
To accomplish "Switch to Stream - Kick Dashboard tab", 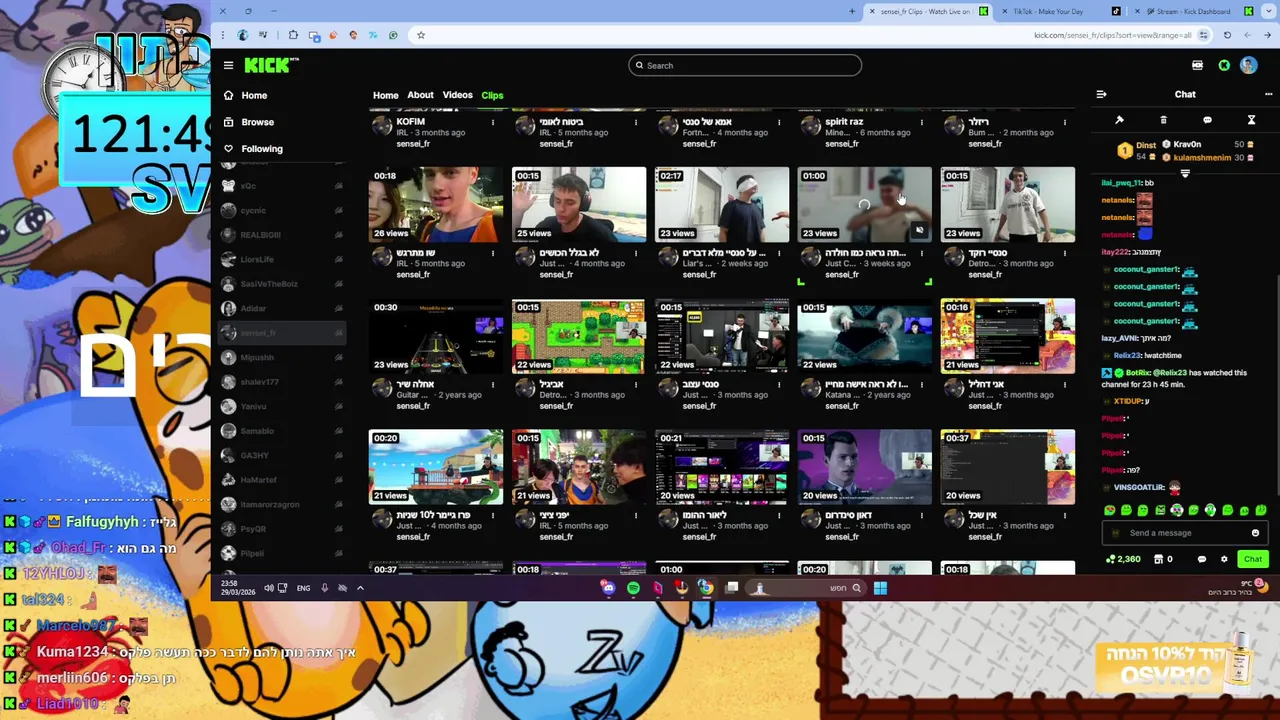I will click(1192, 11).
